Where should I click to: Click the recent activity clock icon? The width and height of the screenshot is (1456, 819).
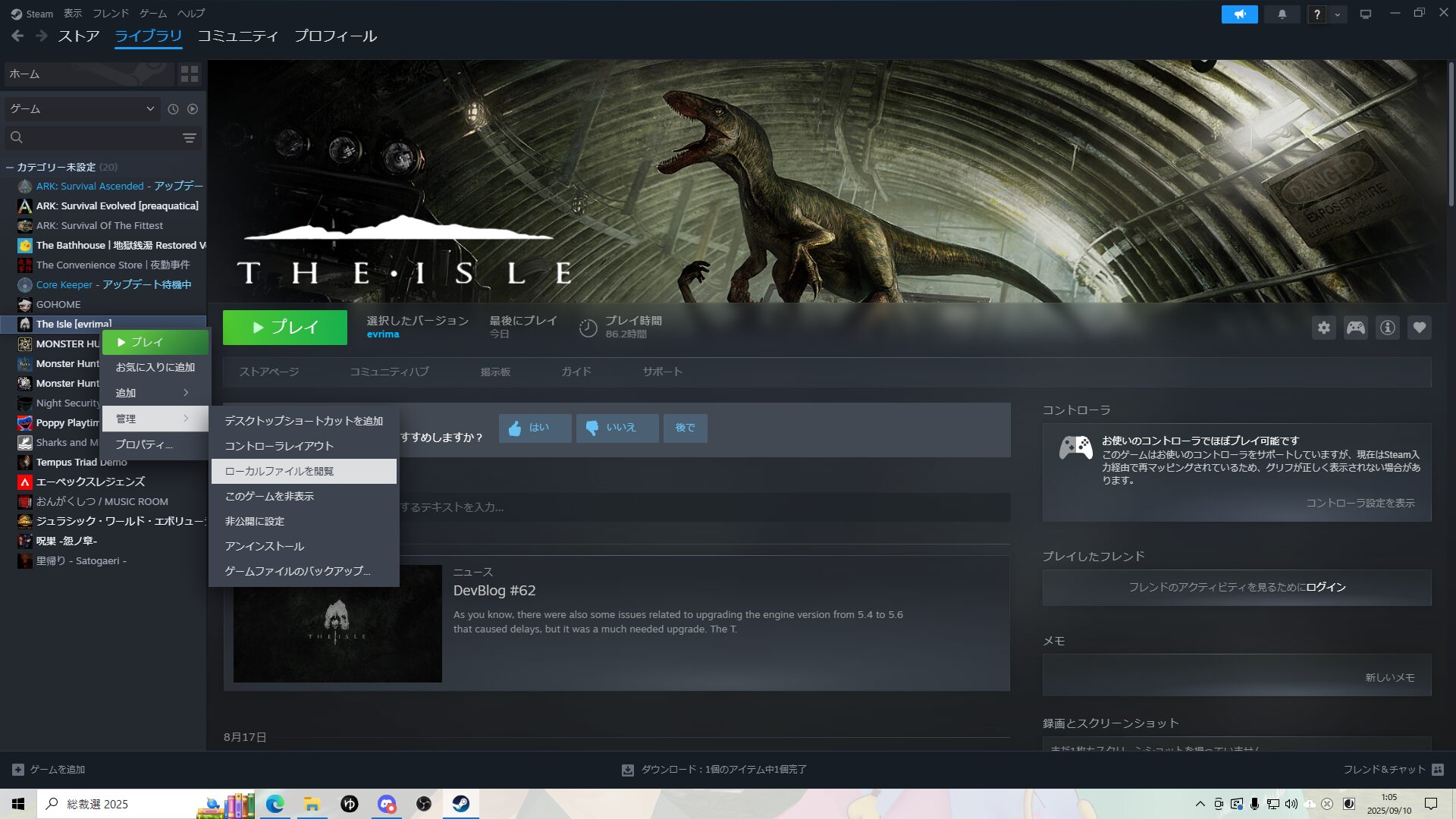click(173, 109)
